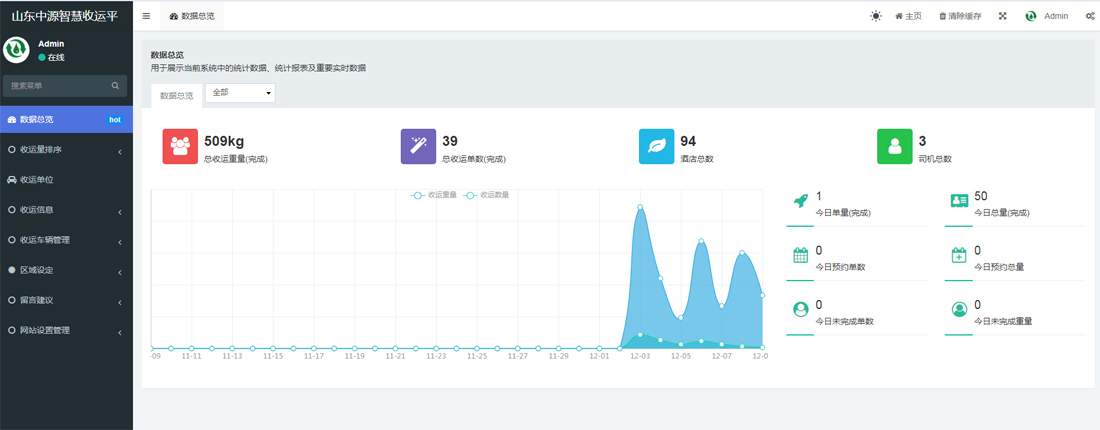Click the purple magic wand order icon
The height and width of the screenshot is (430, 1100).
click(x=418, y=146)
